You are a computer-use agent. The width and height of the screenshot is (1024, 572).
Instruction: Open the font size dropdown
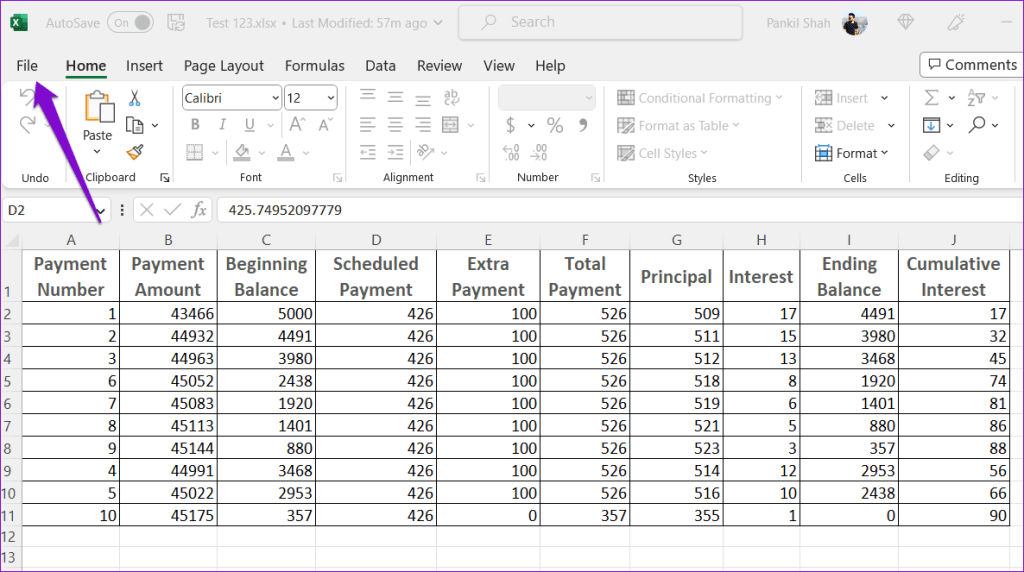(311, 98)
